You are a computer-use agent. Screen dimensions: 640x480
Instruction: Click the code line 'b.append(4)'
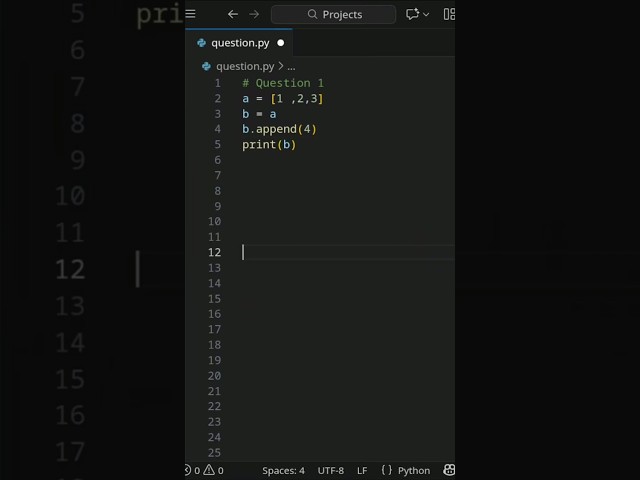[279, 129]
